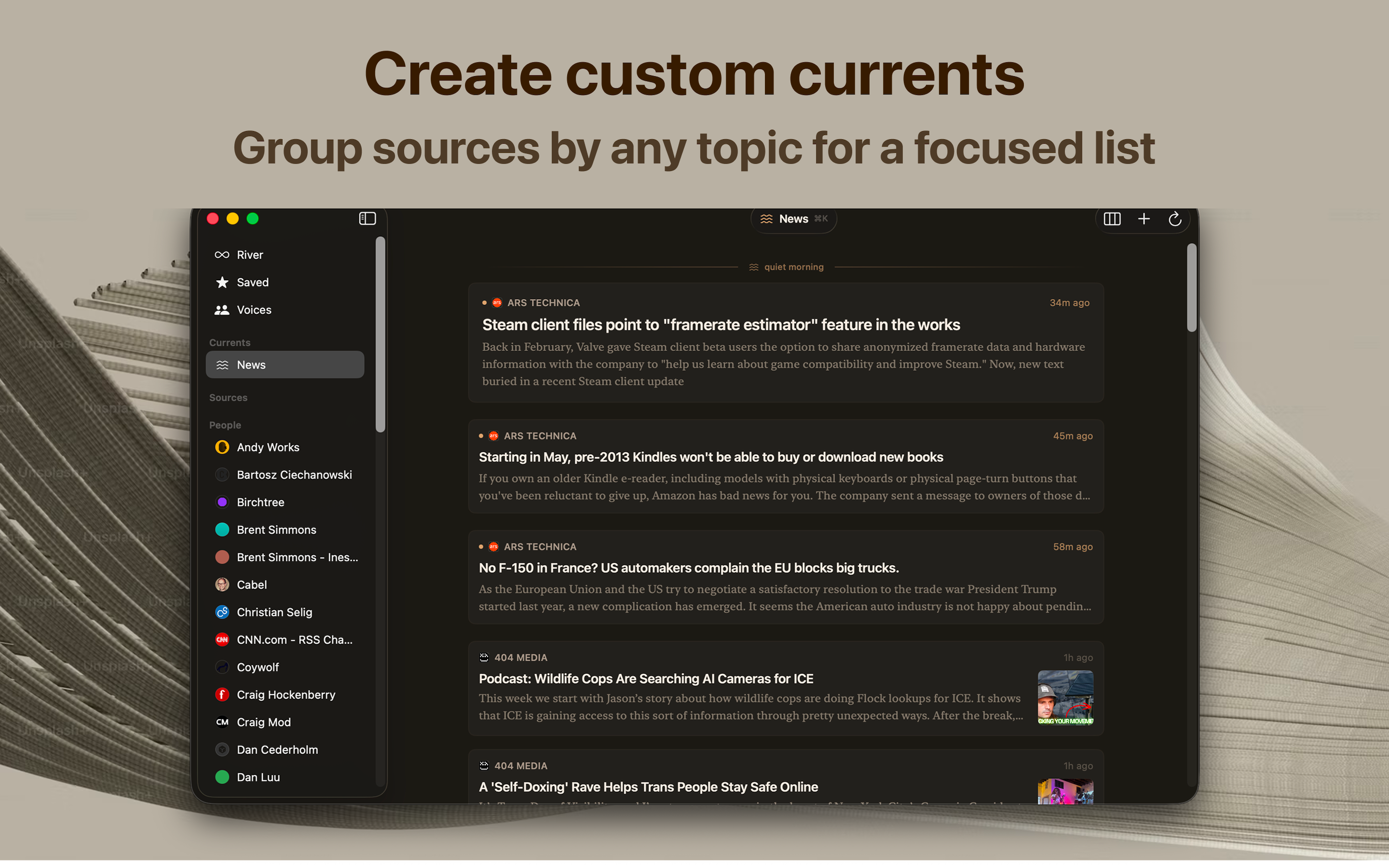
Task: Open Podcast: Wildlife Cops article headline
Action: coord(646,678)
